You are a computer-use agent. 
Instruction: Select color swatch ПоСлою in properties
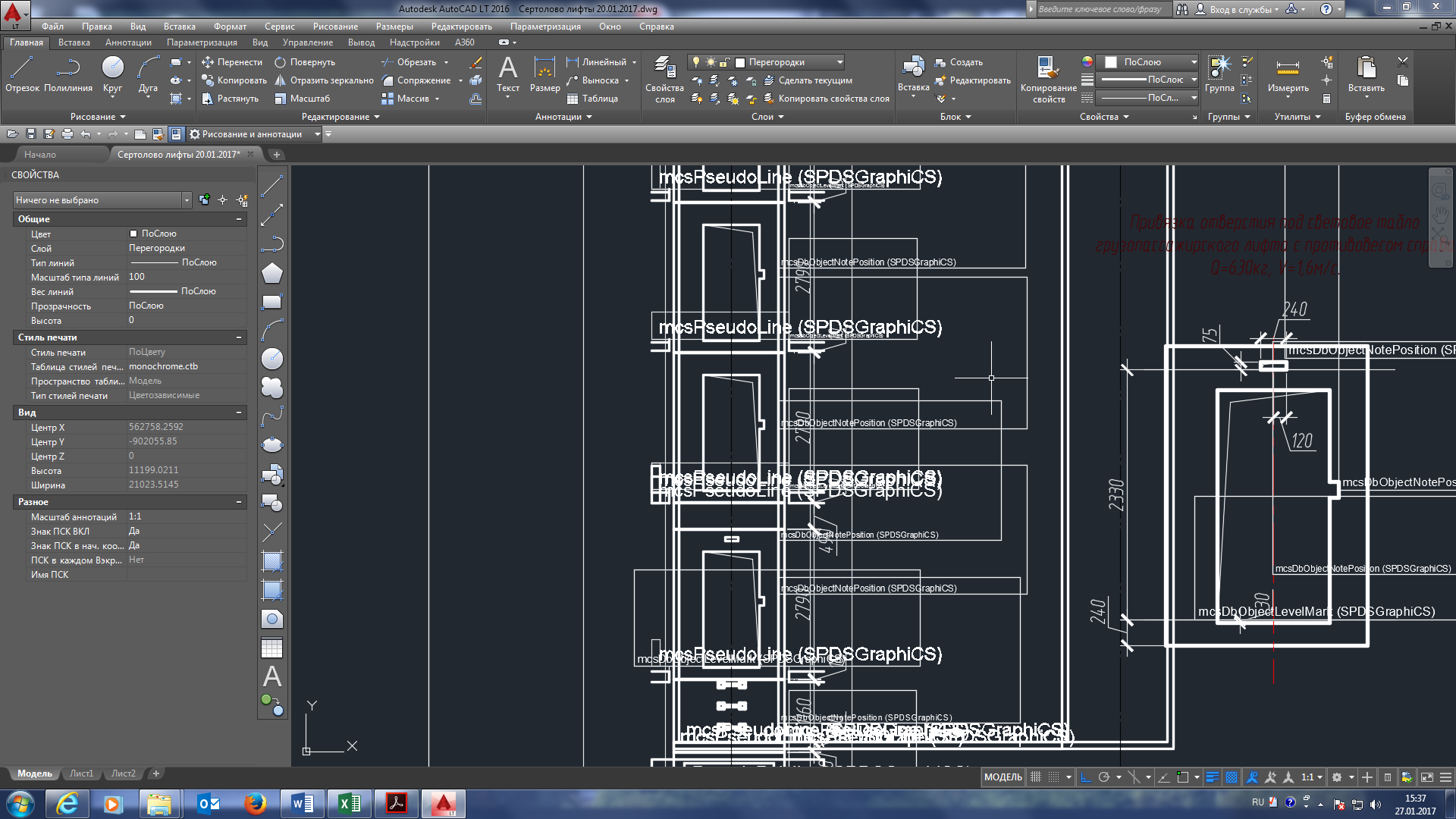(134, 233)
